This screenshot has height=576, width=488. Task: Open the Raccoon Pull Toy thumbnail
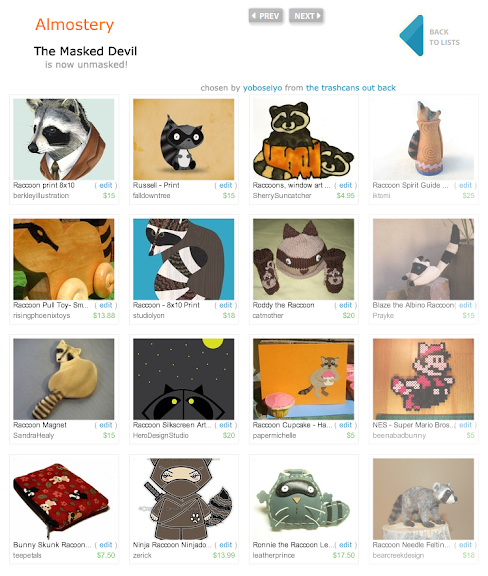64,259
